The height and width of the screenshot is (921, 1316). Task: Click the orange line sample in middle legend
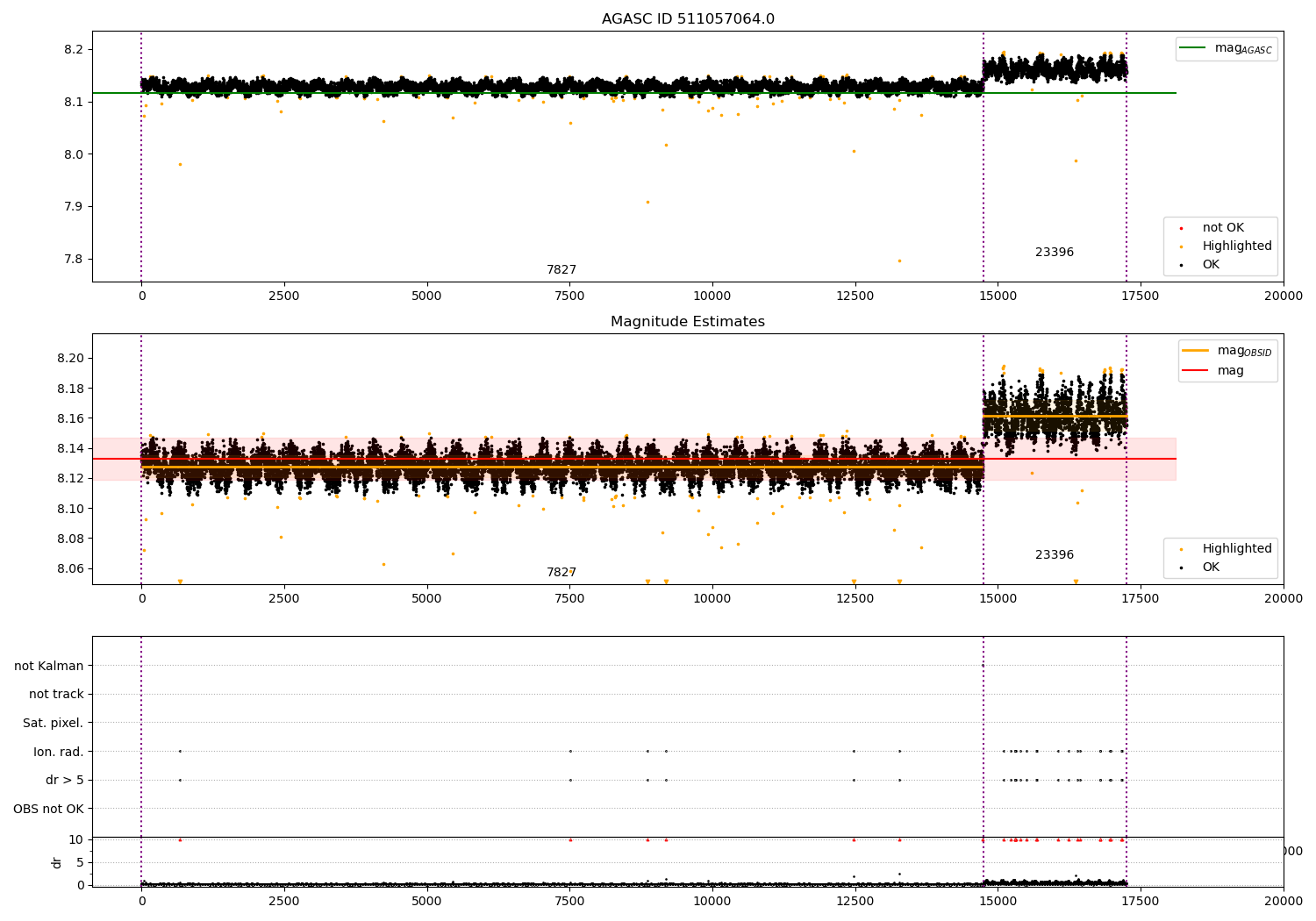(x=1196, y=350)
